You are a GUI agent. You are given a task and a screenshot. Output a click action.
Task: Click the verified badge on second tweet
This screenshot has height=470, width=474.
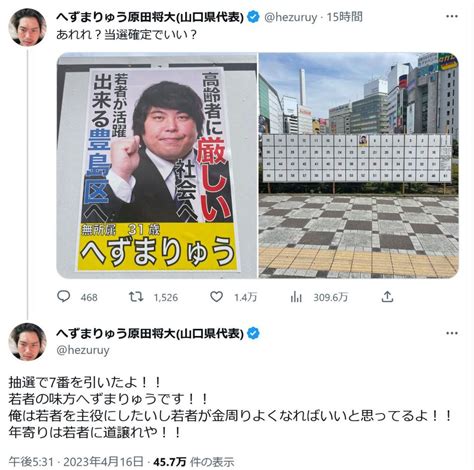click(254, 333)
